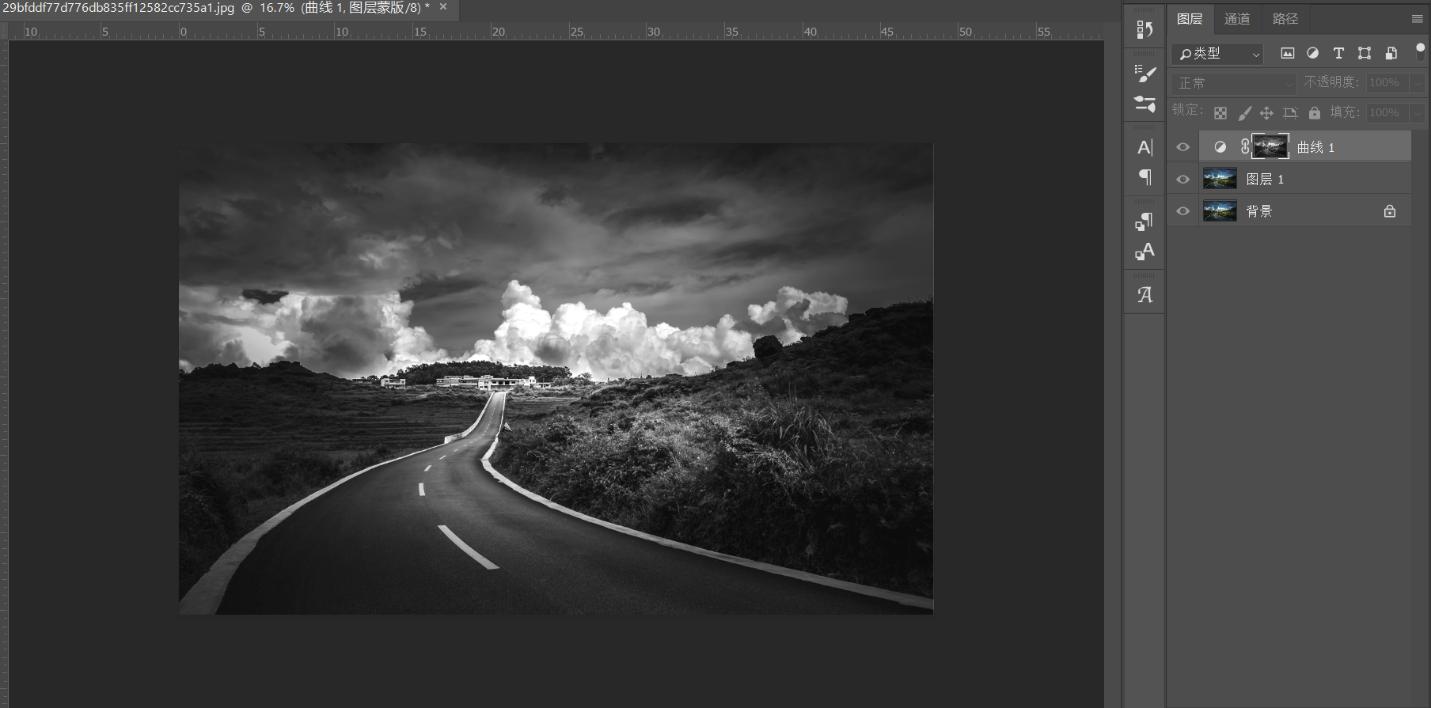Click the lock icon on the 背景 layer
This screenshot has width=1431, height=708.
coord(1390,210)
